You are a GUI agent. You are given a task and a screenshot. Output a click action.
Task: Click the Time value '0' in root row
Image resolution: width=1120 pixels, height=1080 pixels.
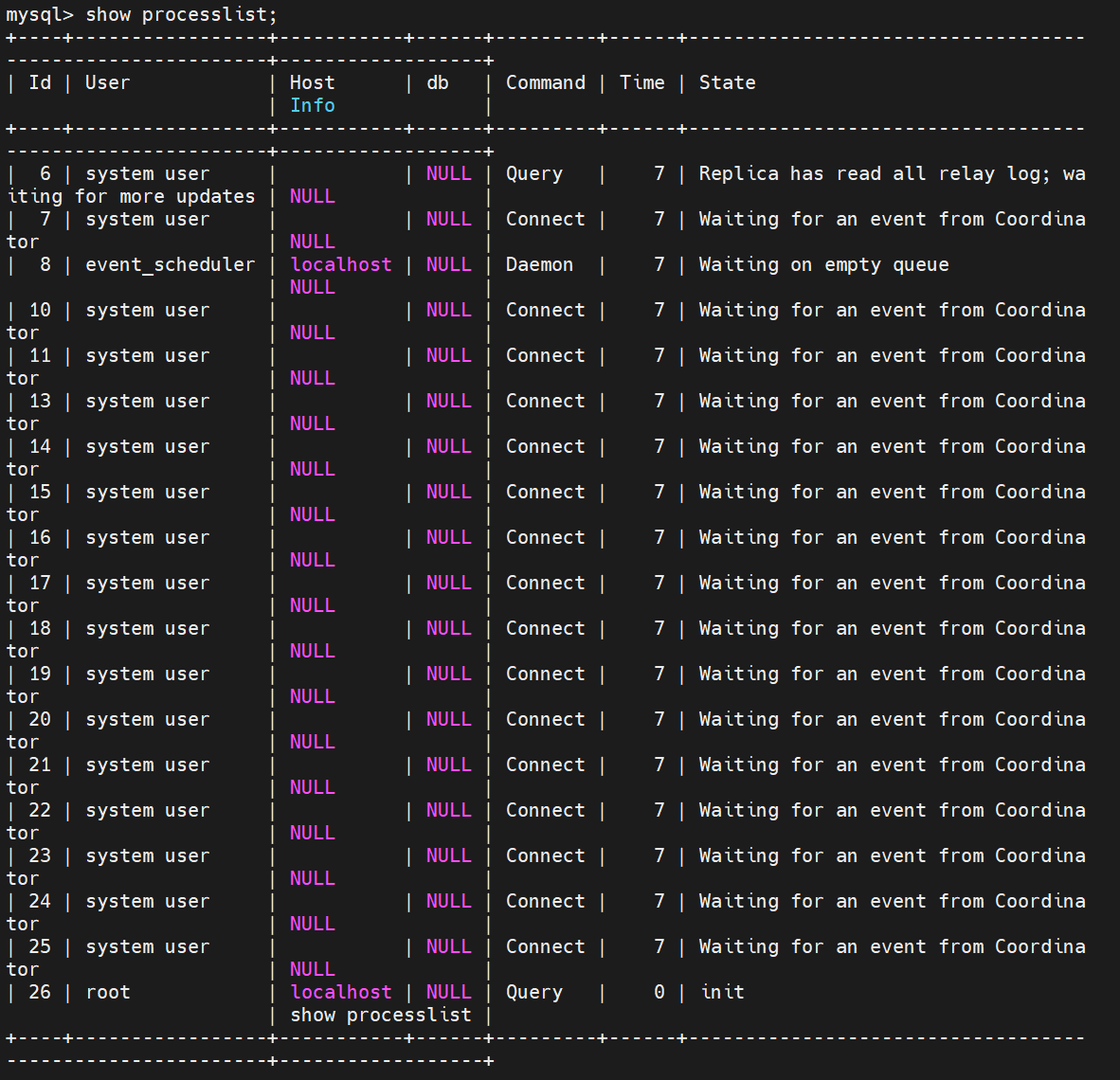[659, 992]
